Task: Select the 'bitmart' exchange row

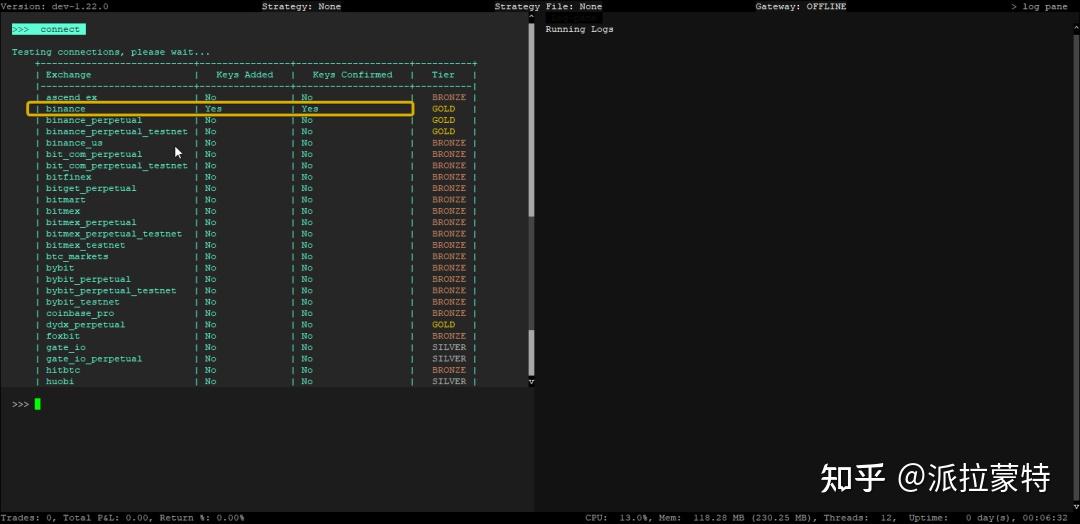Action: point(256,200)
